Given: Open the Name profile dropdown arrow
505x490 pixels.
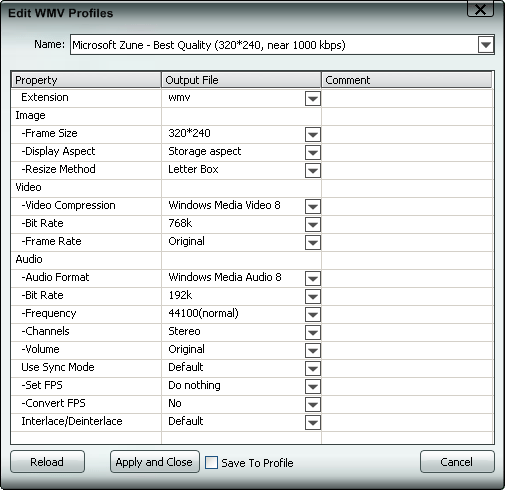Looking at the screenshot, I should click(x=485, y=45).
